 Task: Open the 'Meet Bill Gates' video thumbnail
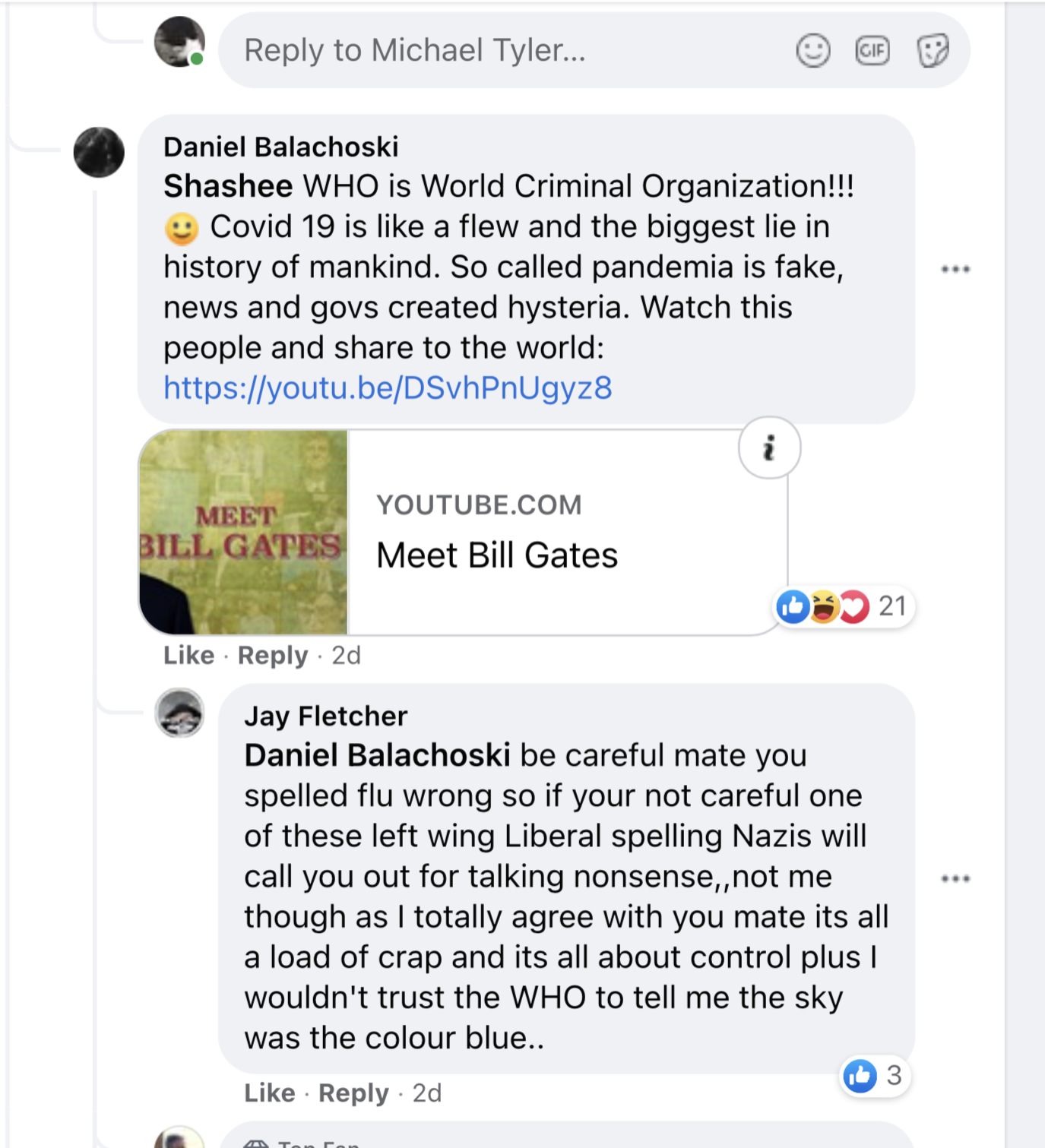[x=243, y=532]
